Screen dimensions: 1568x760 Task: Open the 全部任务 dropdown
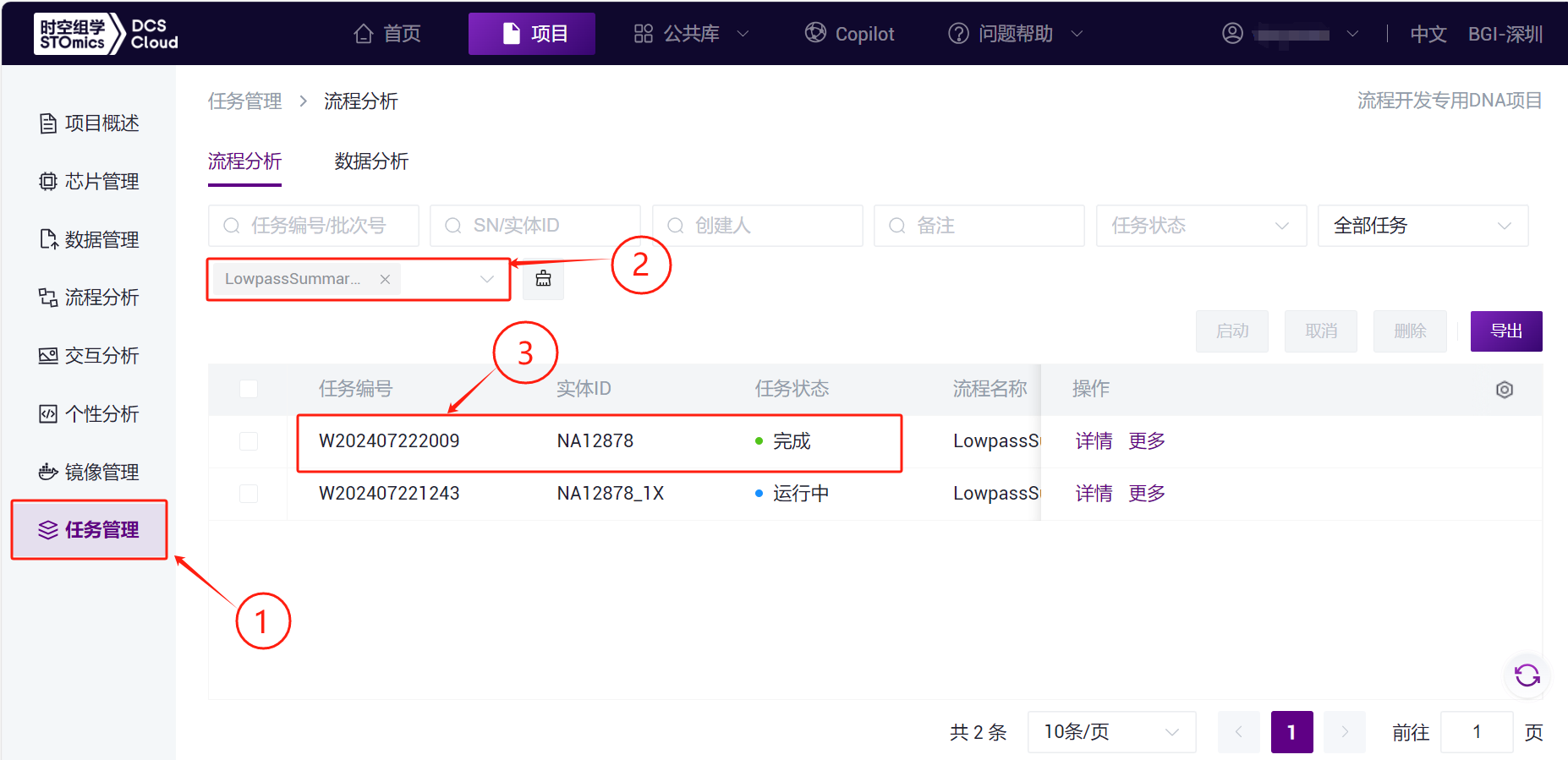pyautogui.click(x=1422, y=226)
